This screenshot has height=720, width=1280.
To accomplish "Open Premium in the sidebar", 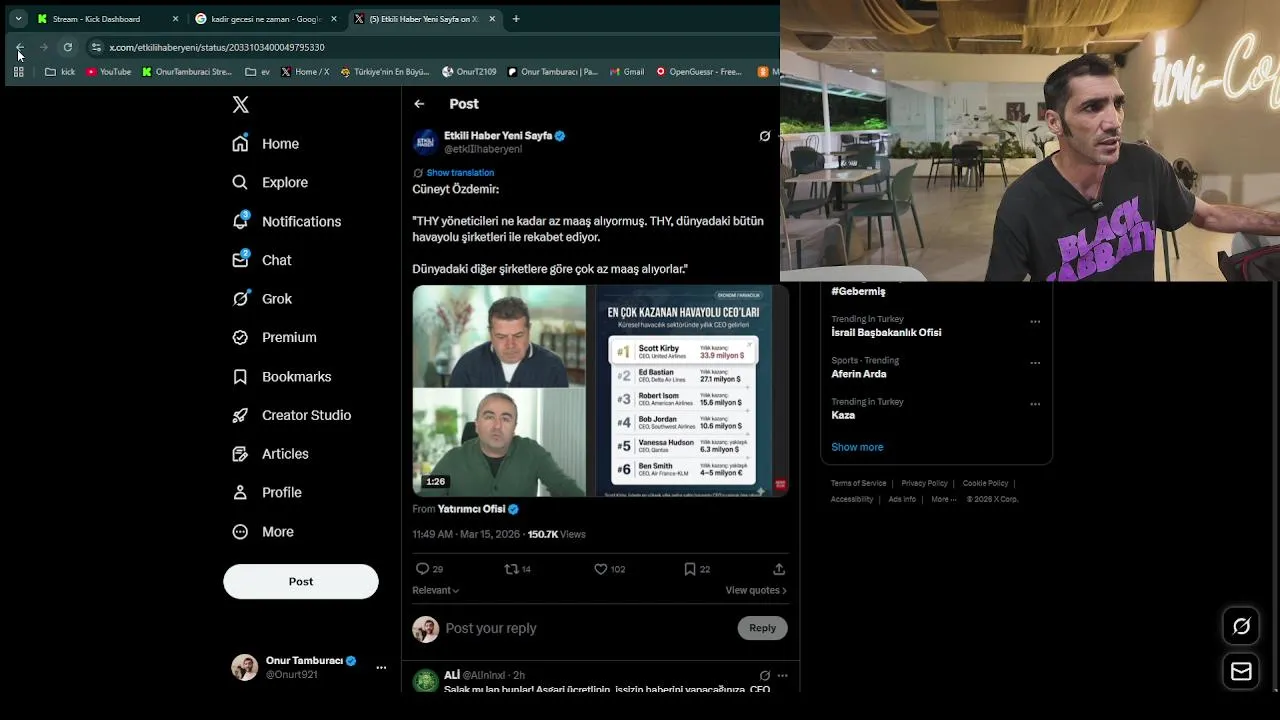I will click(x=274, y=338).
